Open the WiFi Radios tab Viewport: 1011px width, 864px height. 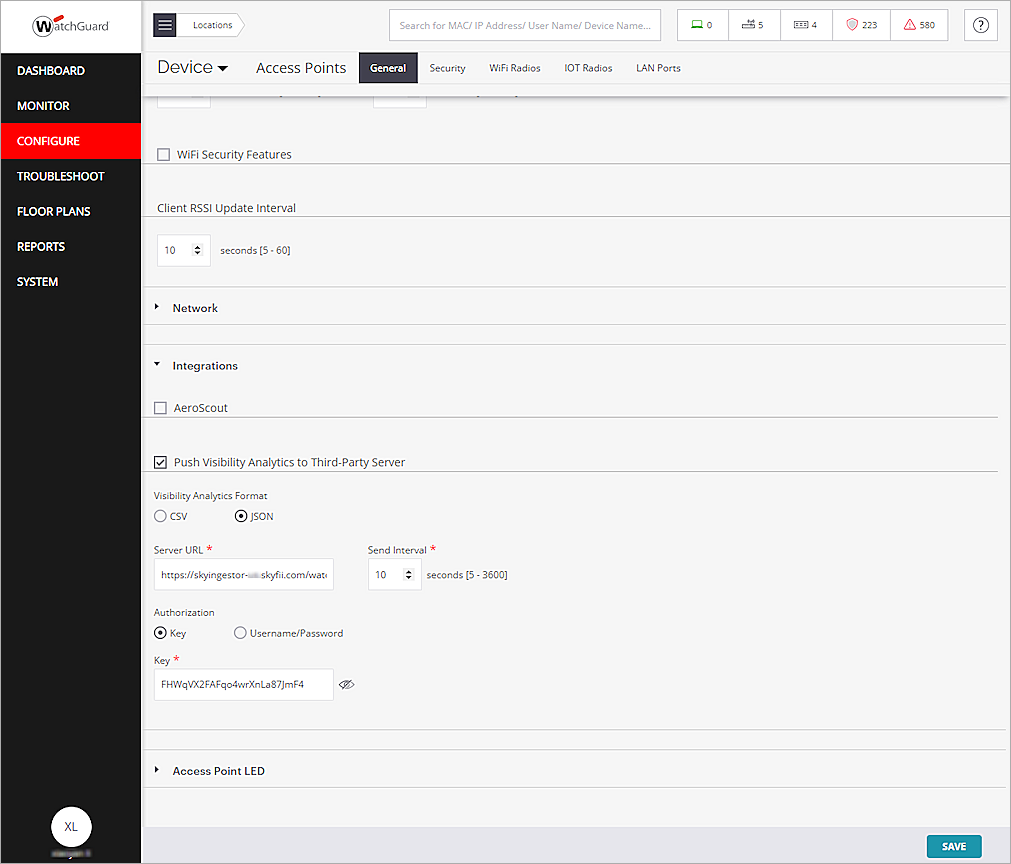514,68
